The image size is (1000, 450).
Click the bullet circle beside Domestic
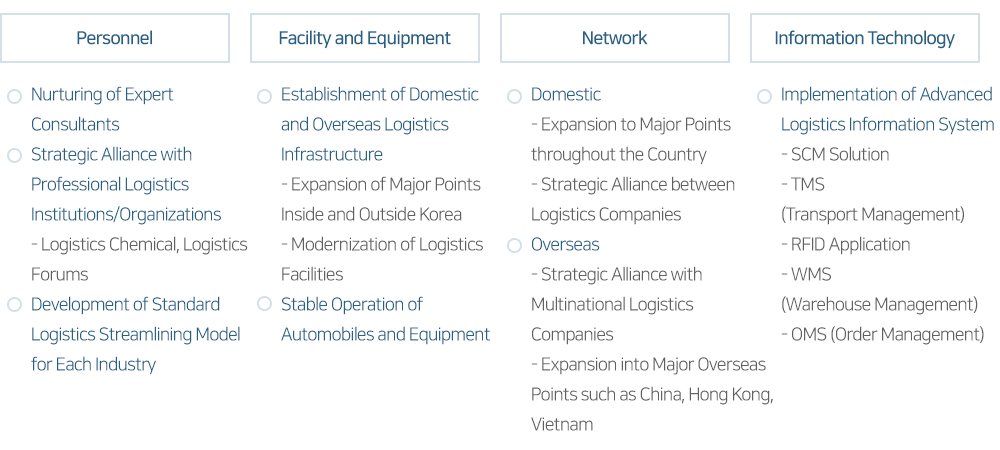pos(515,97)
